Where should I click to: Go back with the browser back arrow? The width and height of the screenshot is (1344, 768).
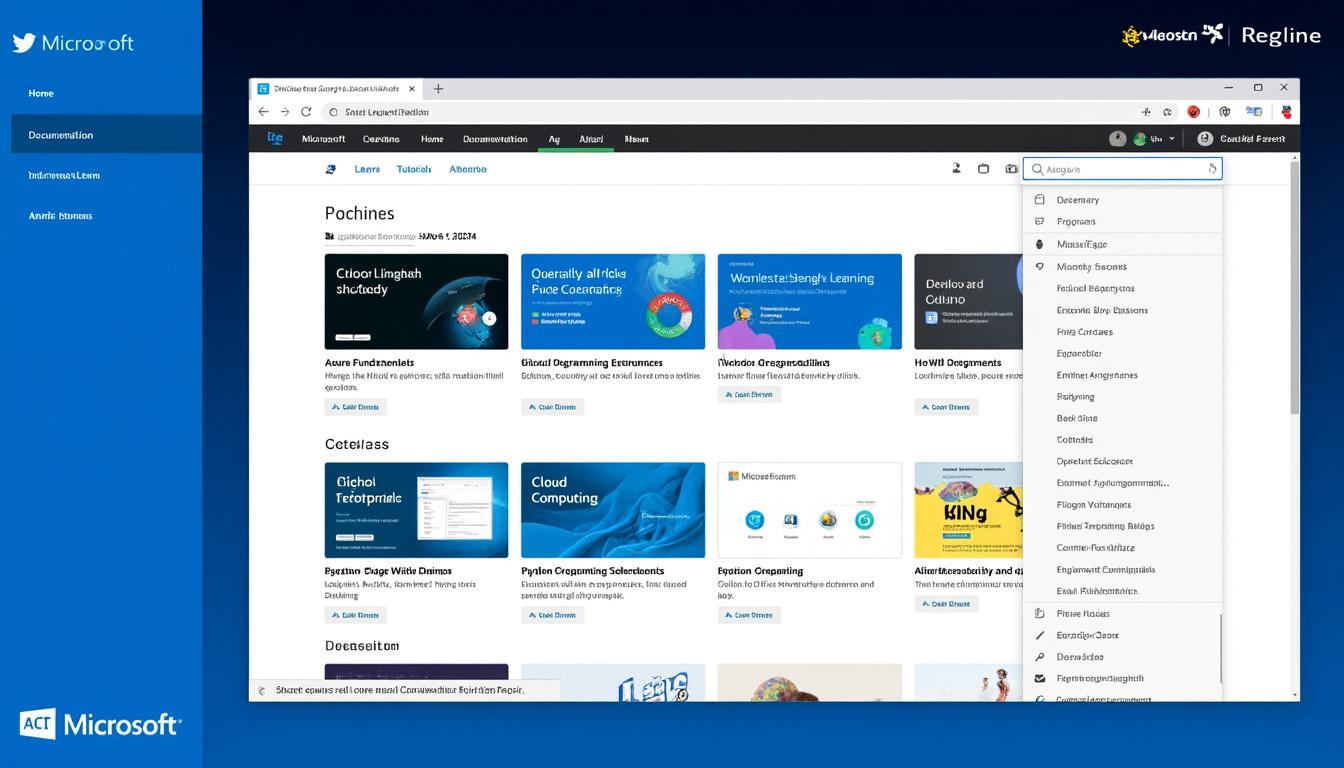(263, 112)
